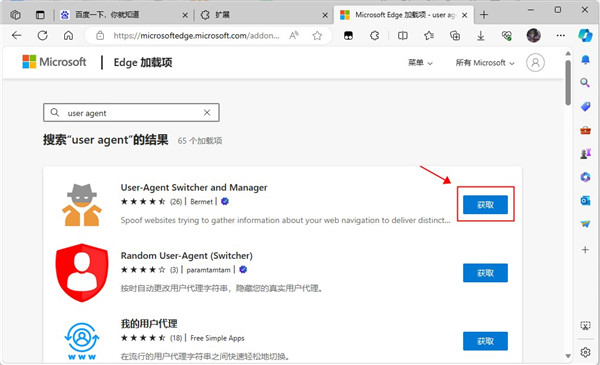Toggle vertical tabs button

tap(40, 15)
